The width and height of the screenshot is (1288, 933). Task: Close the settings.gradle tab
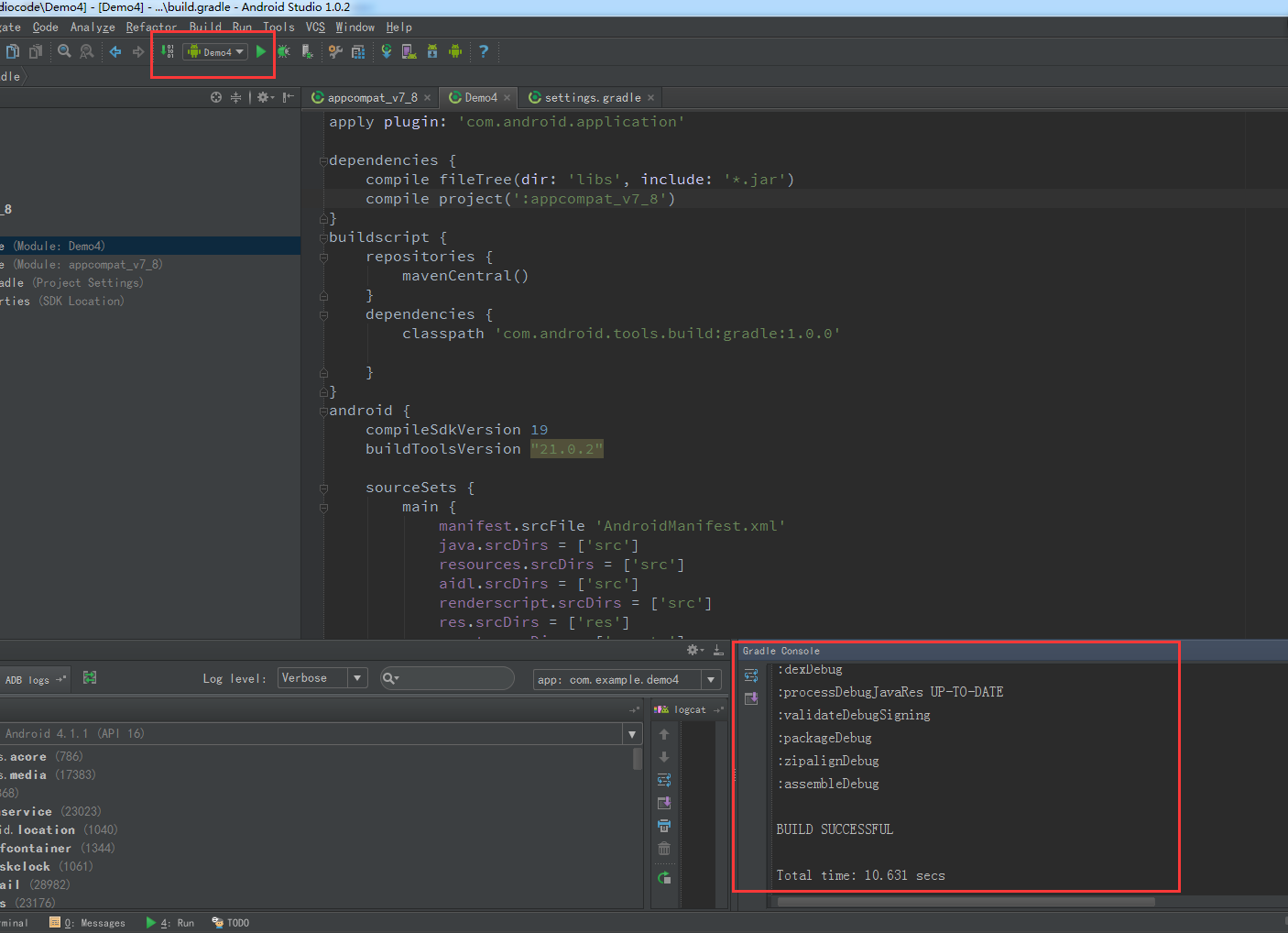pyautogui.click(x=650, y=98)
